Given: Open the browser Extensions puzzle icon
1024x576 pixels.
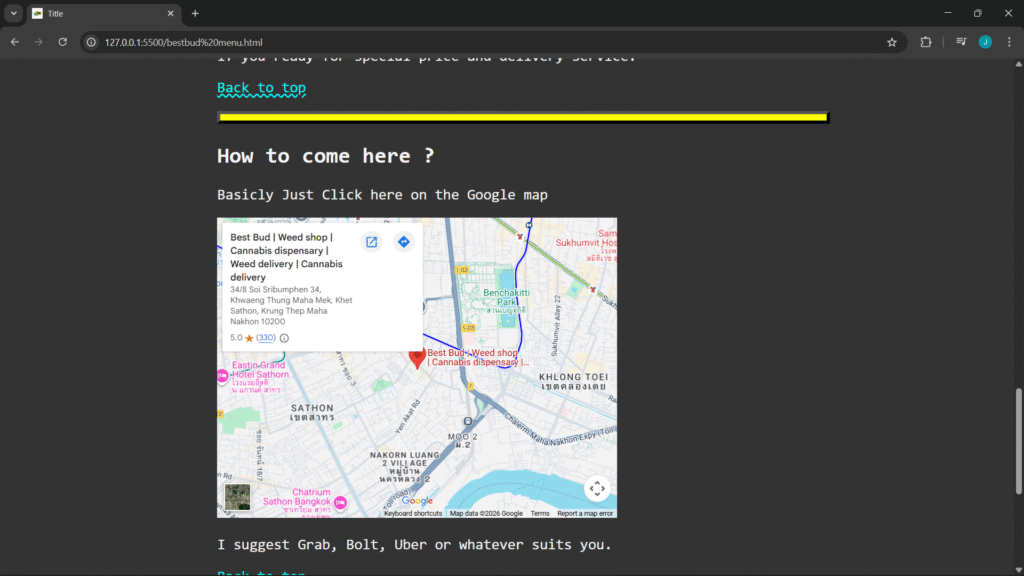Looking at the screenshot, I should pos(925,42).
